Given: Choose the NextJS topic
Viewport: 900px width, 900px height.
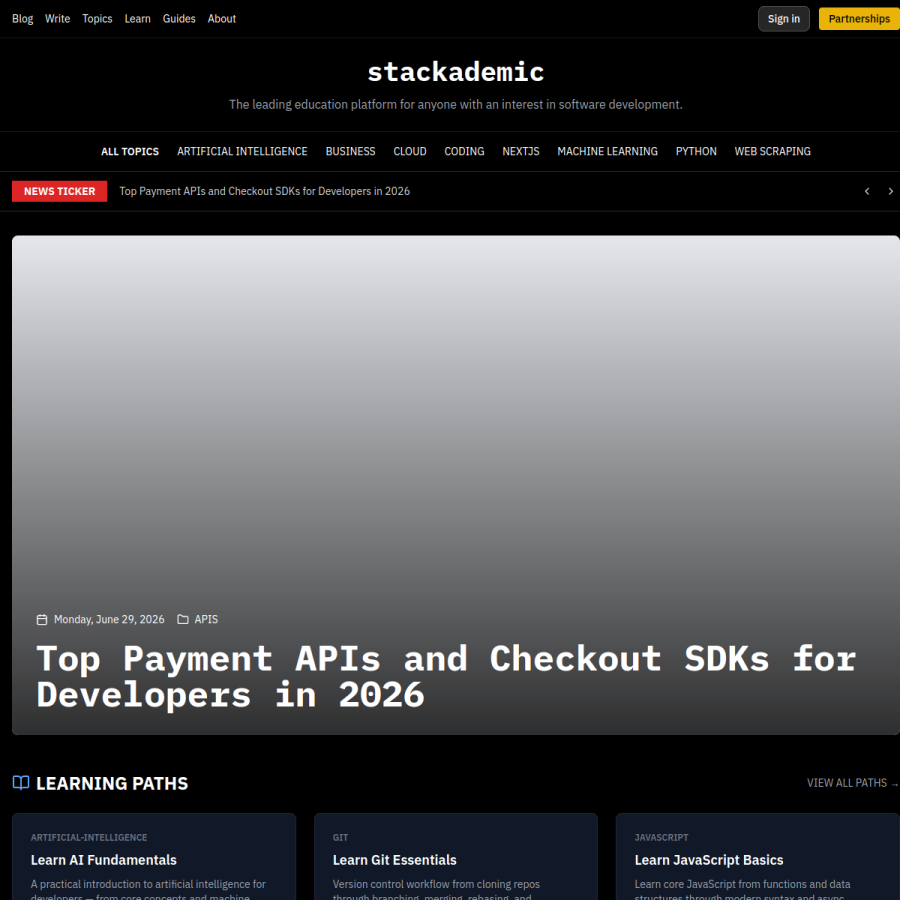Looking at the screenshot, I should [521, 152].
